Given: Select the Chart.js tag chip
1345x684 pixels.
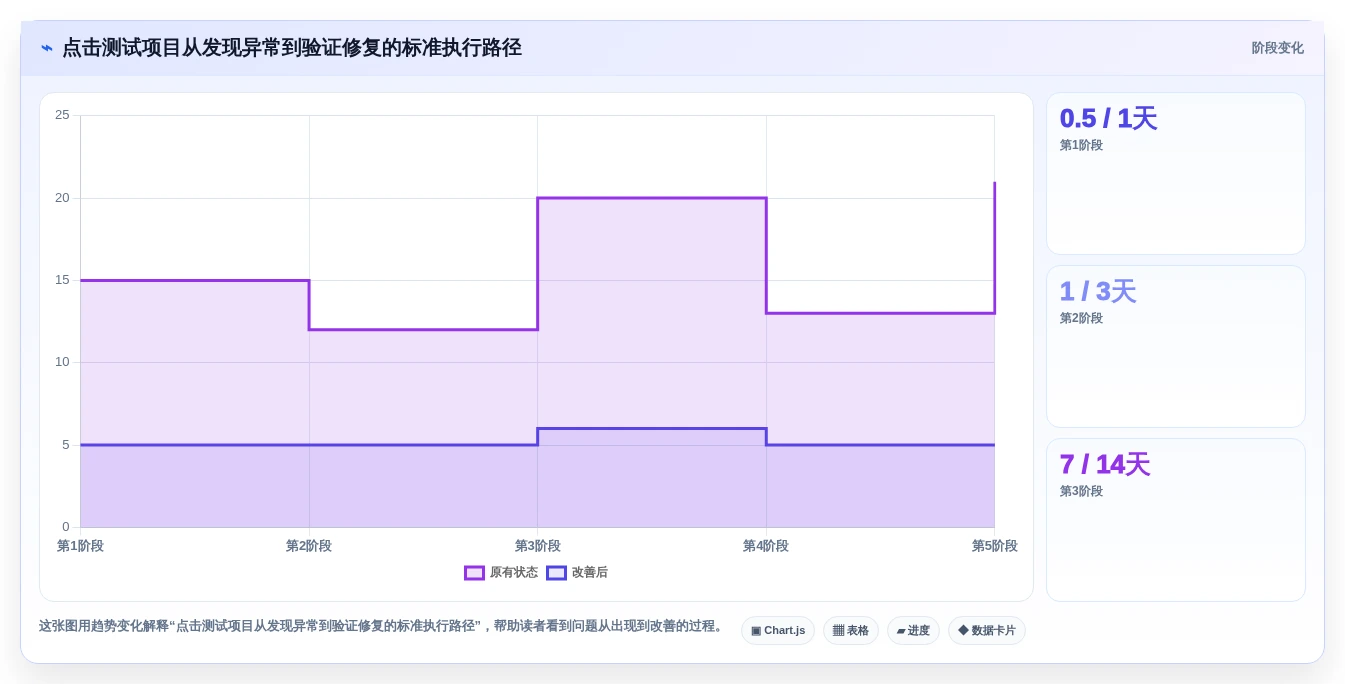Looking at the screenshot, I should (778, 631).
